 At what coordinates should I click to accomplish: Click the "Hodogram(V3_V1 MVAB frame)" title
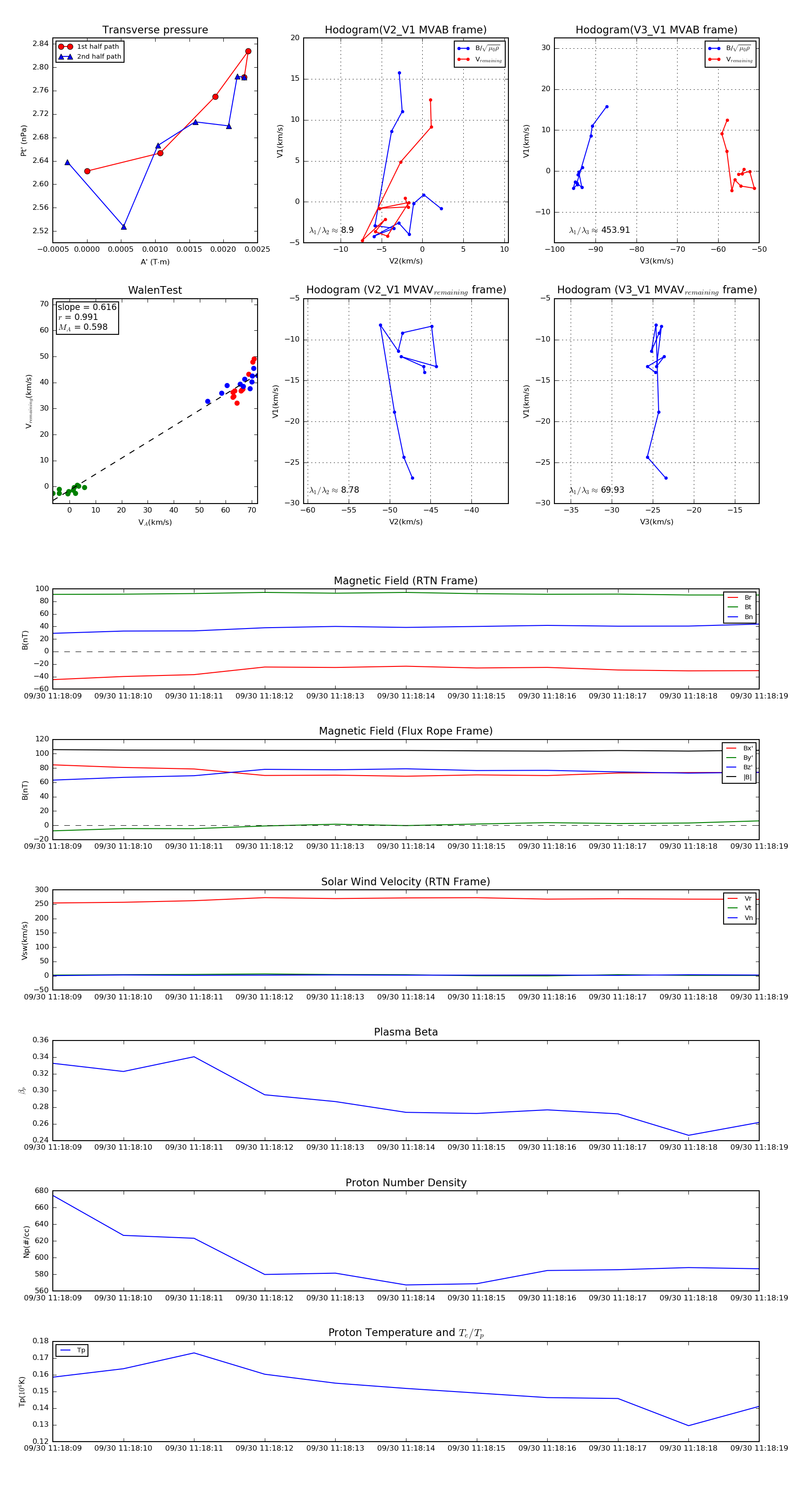point(656,30)
